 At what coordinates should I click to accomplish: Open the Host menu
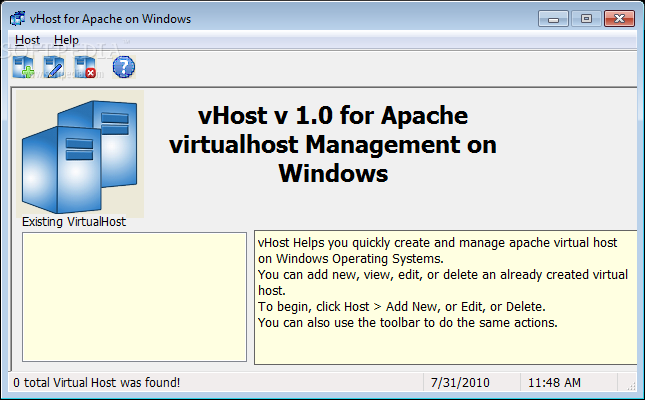(28, 40)
